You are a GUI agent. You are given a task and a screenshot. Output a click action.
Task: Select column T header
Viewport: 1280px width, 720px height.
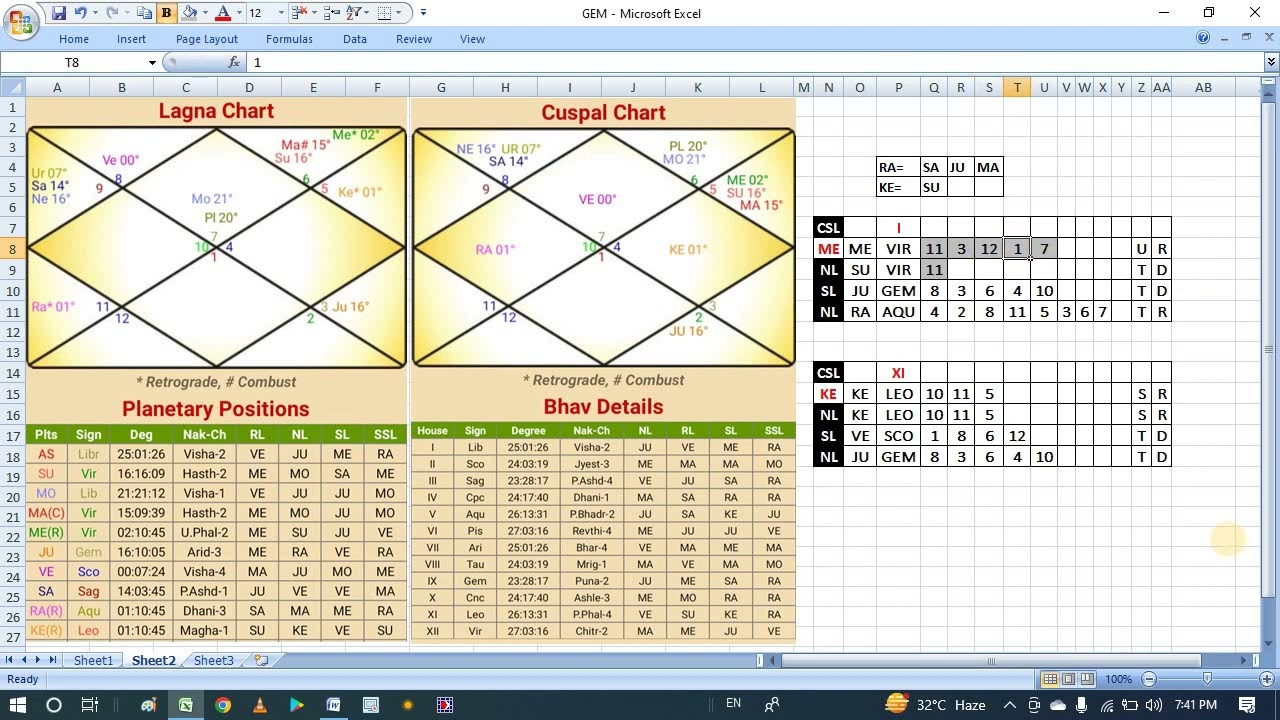tap(1017, 88)
